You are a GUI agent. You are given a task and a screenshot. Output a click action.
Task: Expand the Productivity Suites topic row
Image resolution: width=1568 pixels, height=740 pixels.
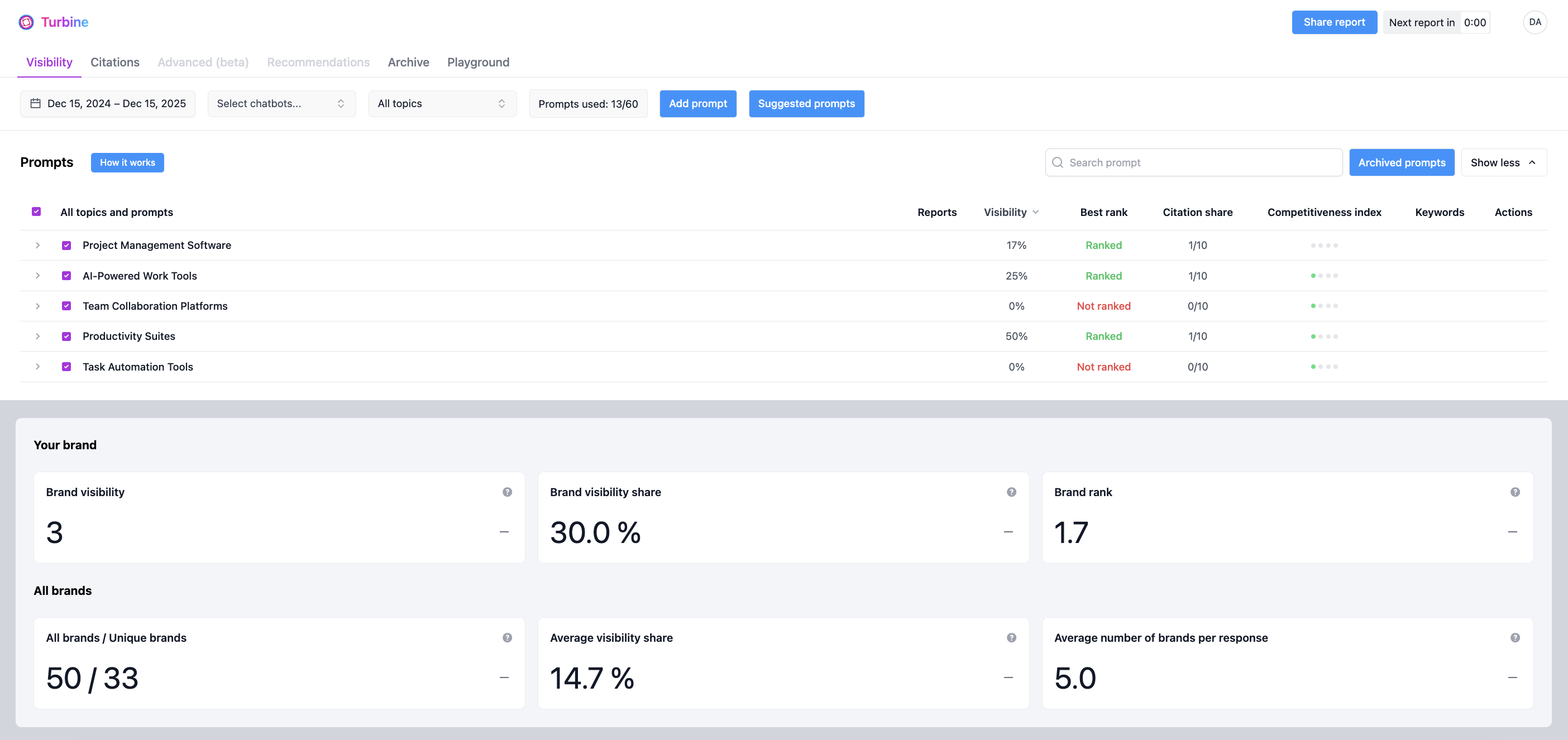point(38,337)
